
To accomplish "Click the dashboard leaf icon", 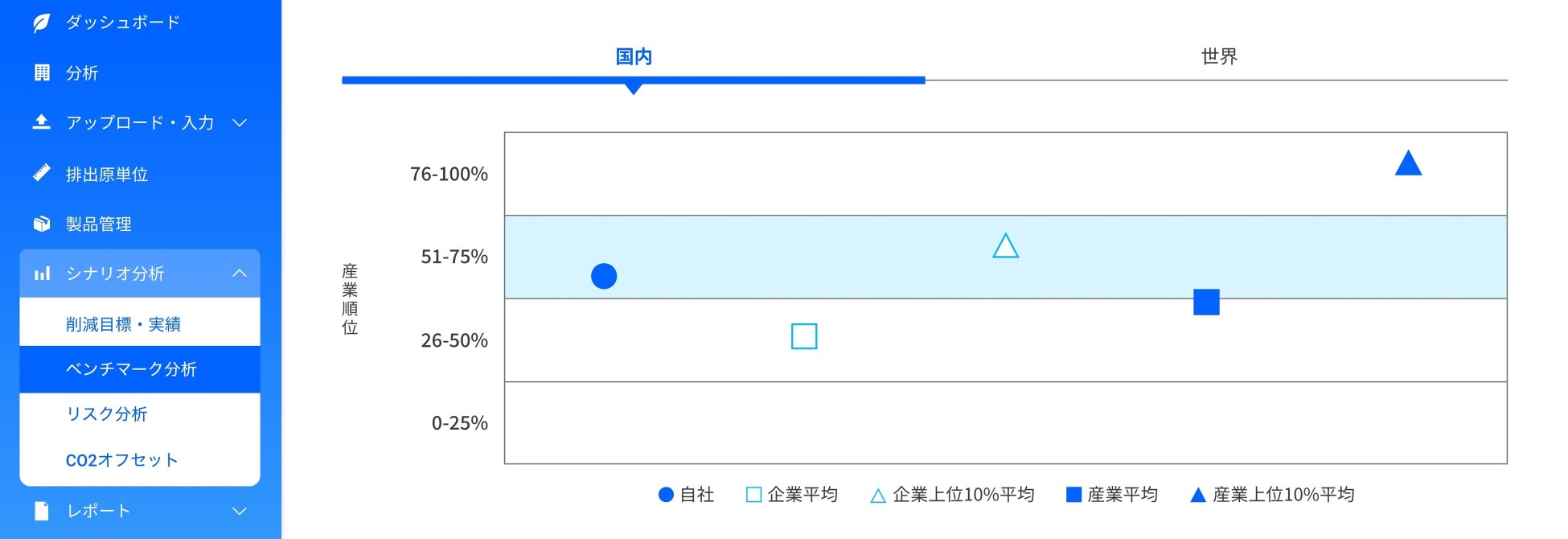I will 41,23.
